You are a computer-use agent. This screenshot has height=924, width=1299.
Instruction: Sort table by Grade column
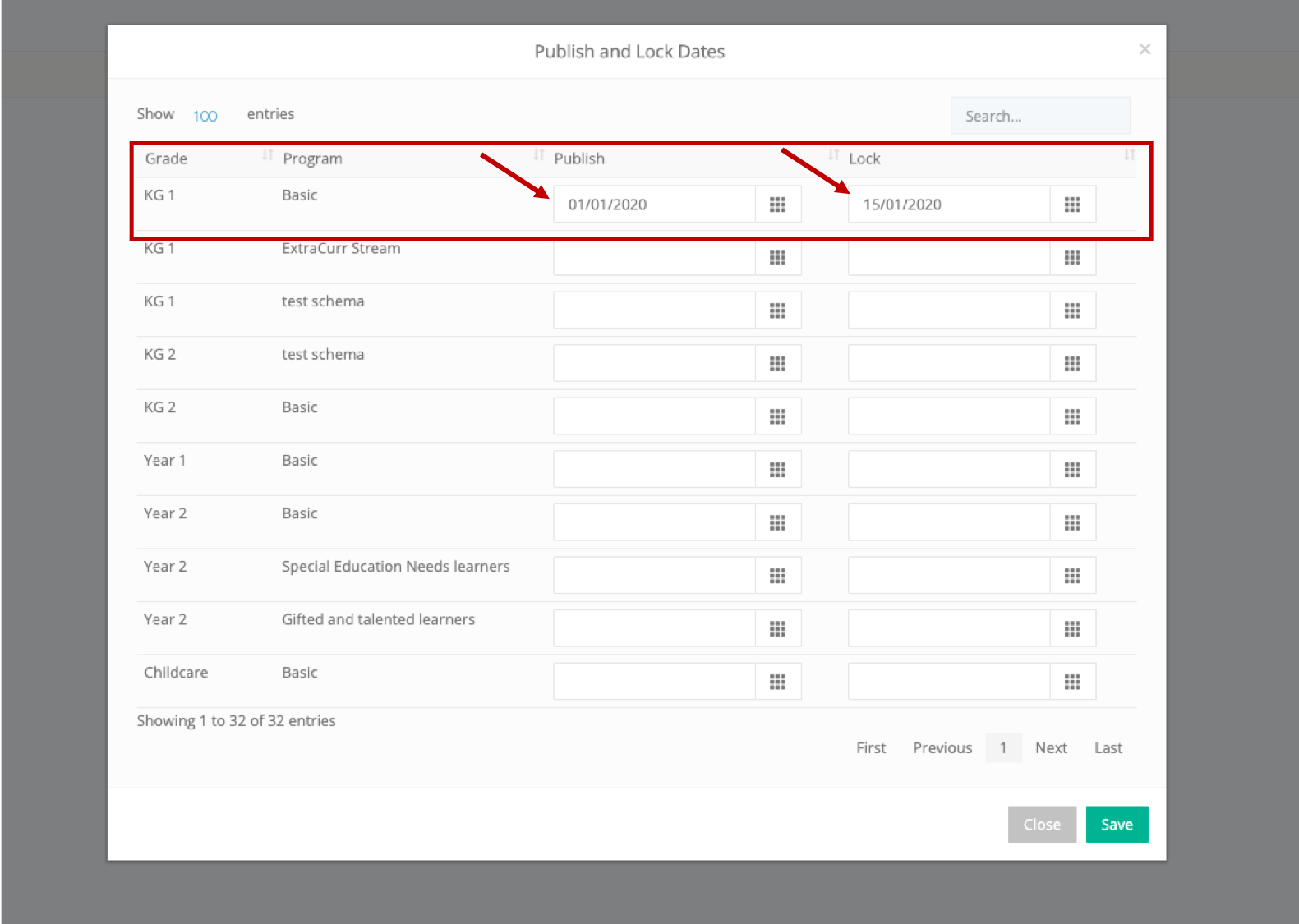click(x=205, y=159)
